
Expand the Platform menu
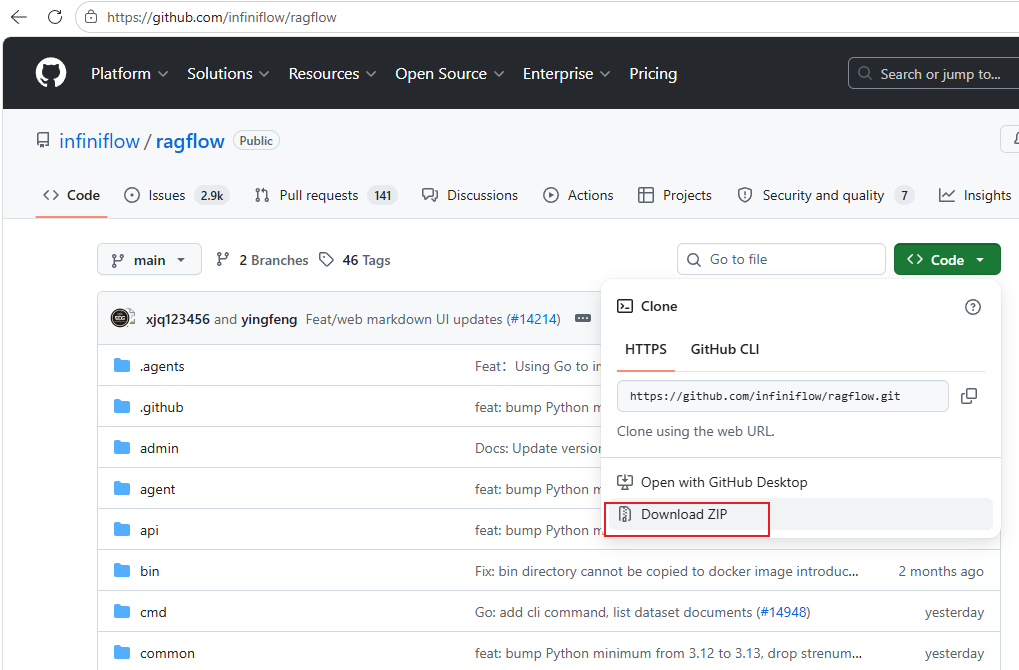point(129,73)
